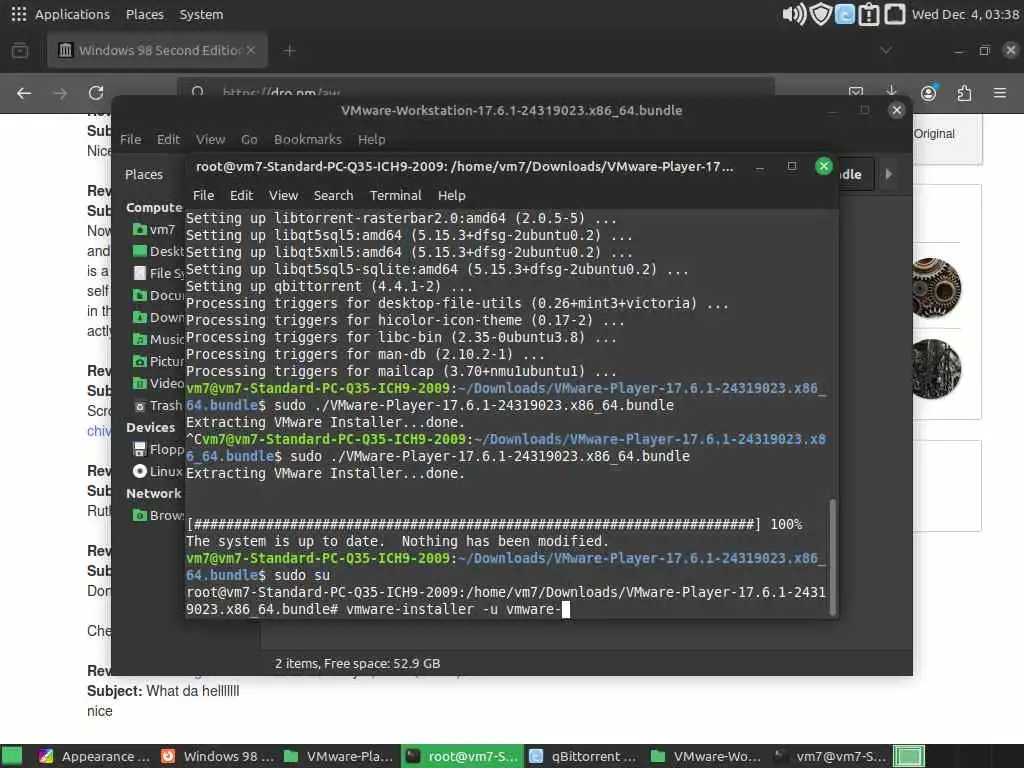Viewport: 1024px width, 768px height.
Task: Open Help menu in file manager window
Action: click(x=372, y=139)
